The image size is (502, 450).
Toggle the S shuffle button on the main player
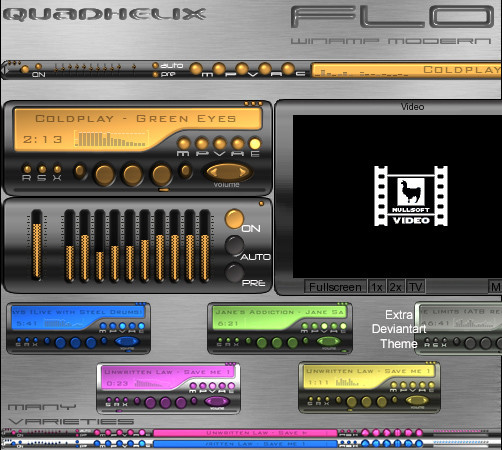(x=42, y=169)
